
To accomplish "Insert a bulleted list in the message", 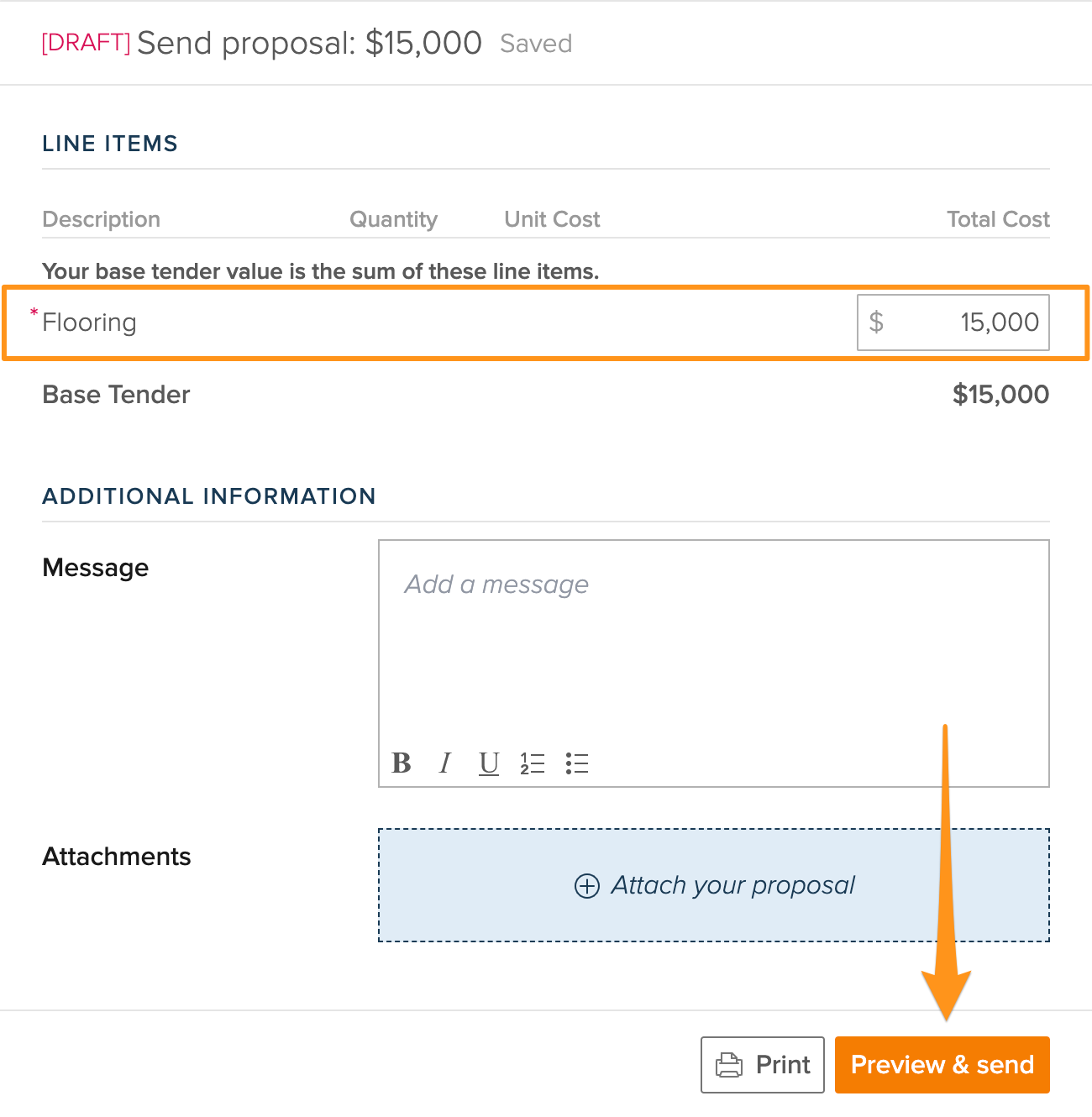I will tap(577, 763).
